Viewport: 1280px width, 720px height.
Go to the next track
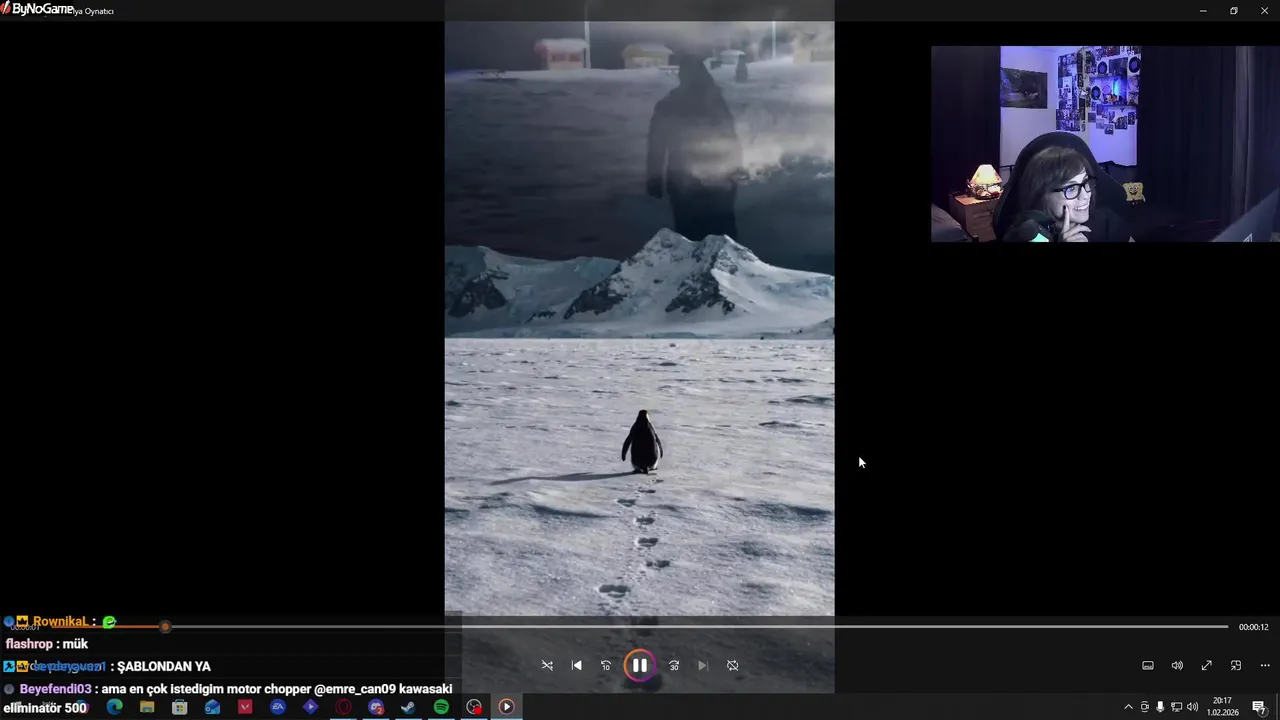coord(703,665)
